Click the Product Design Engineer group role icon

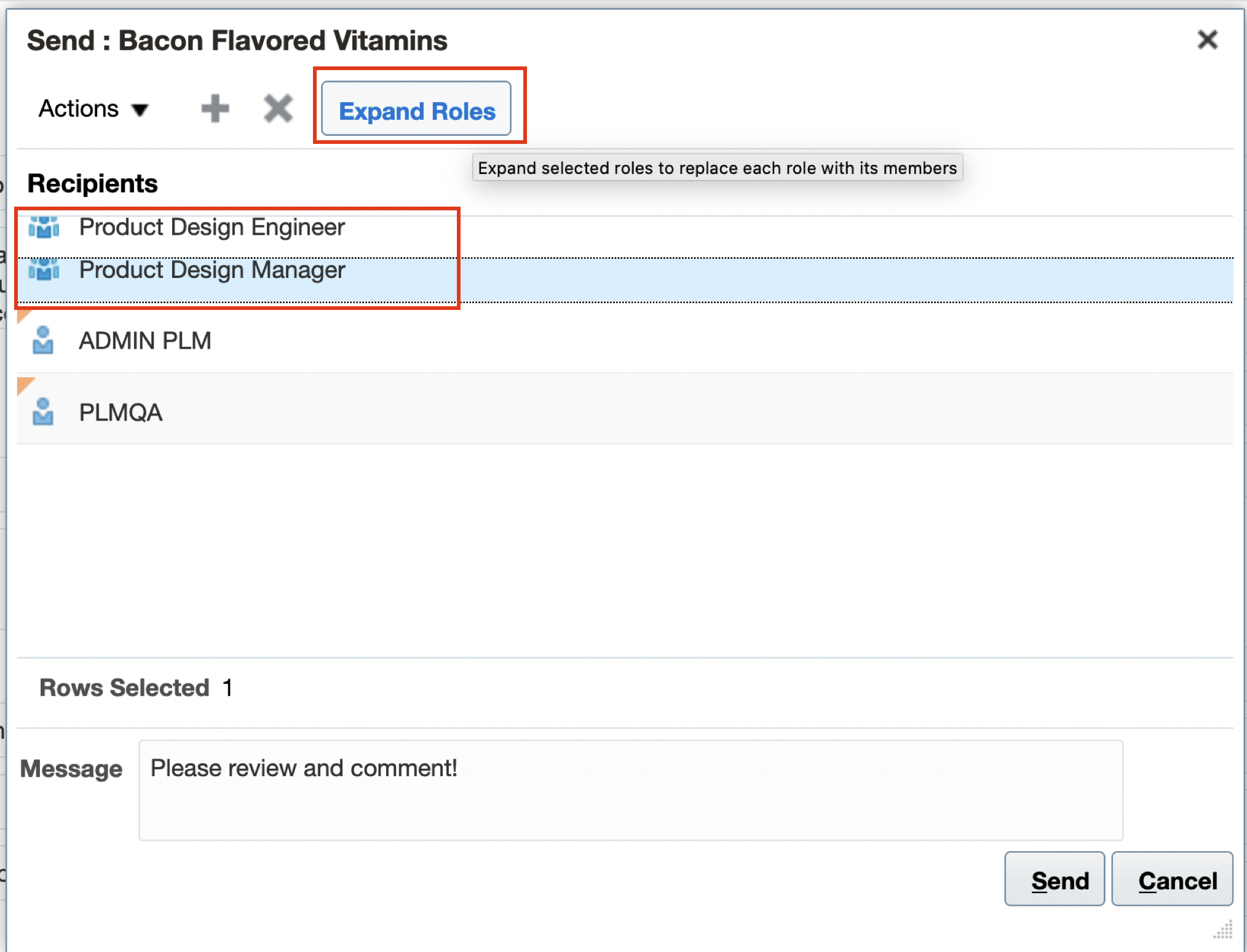(44, 227)
